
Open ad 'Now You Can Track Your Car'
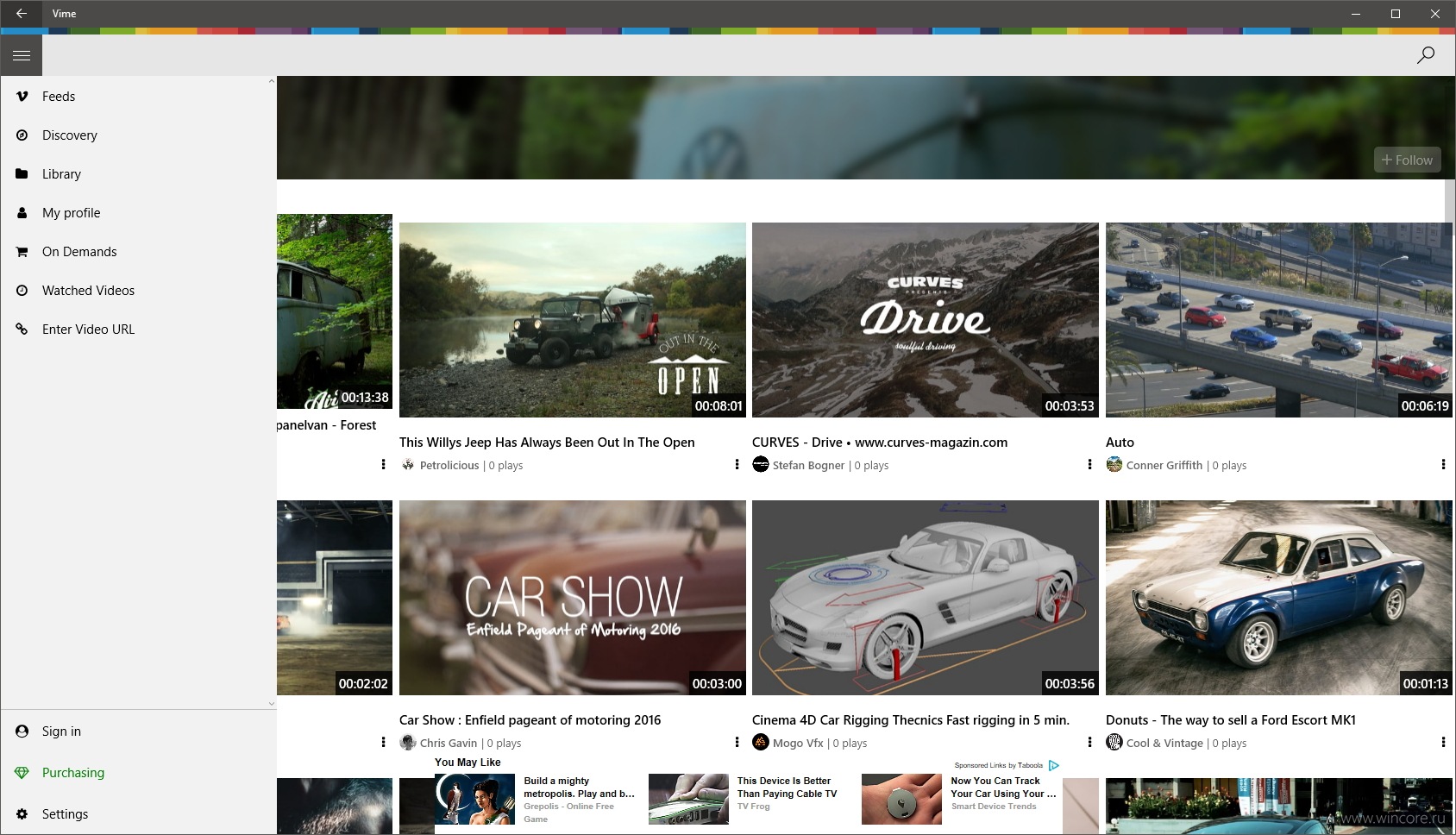click(1003, 788)
